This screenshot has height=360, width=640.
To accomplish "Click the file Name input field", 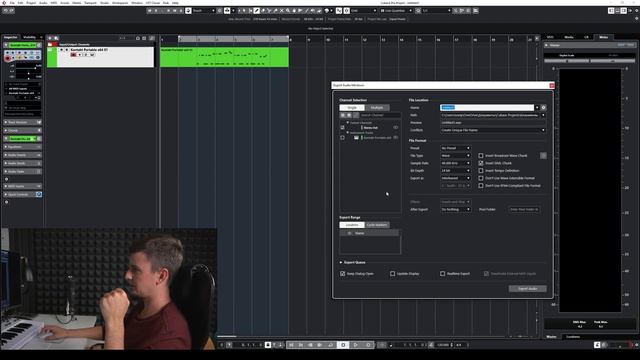I will pyautogui.click(x=487, y=108).
